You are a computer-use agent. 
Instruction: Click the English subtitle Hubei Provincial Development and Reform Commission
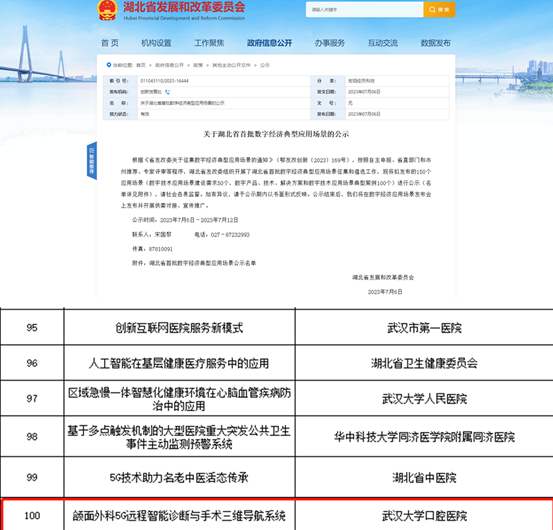[184, 18]
